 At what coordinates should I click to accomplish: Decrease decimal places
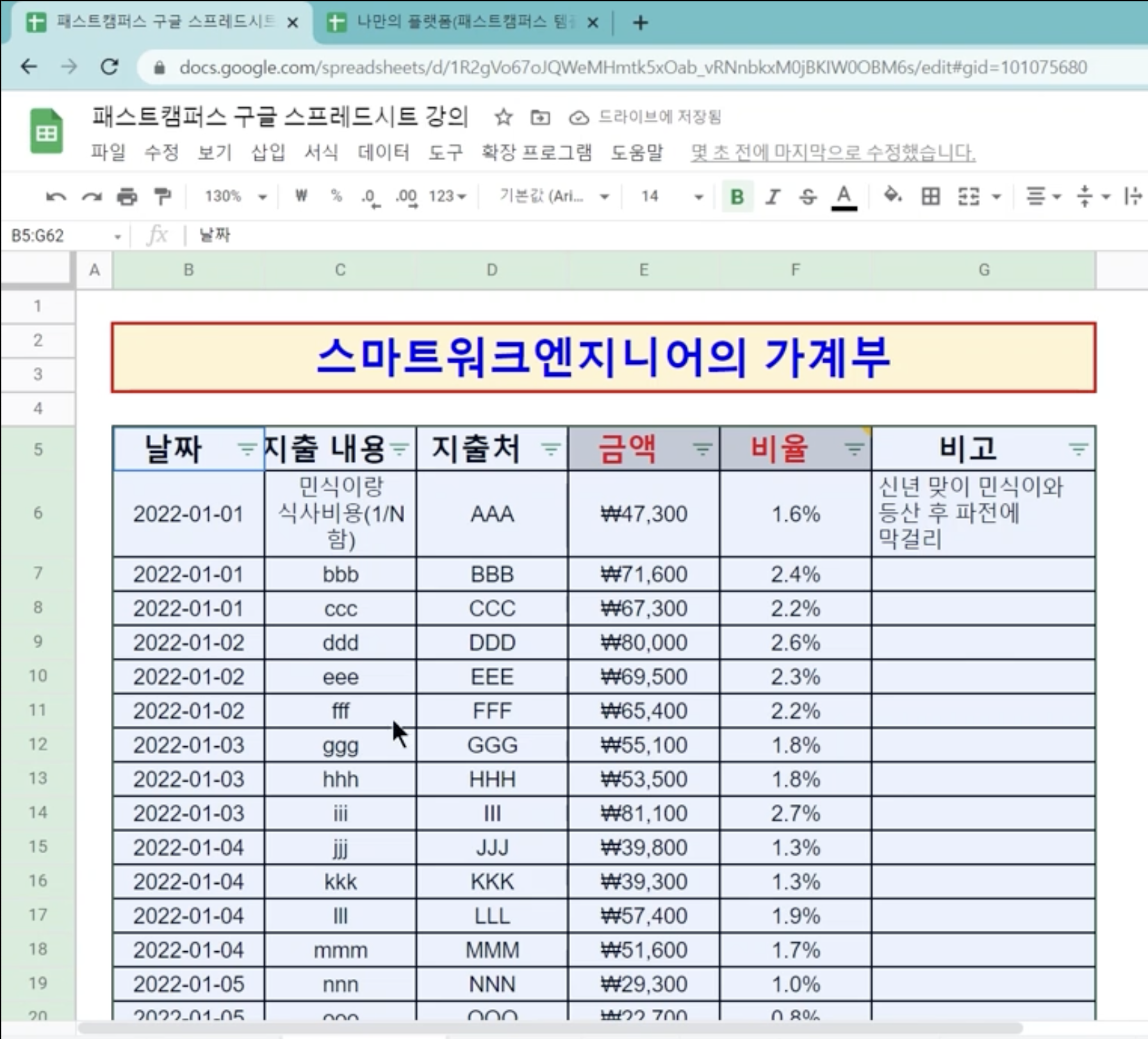(370, 197)
